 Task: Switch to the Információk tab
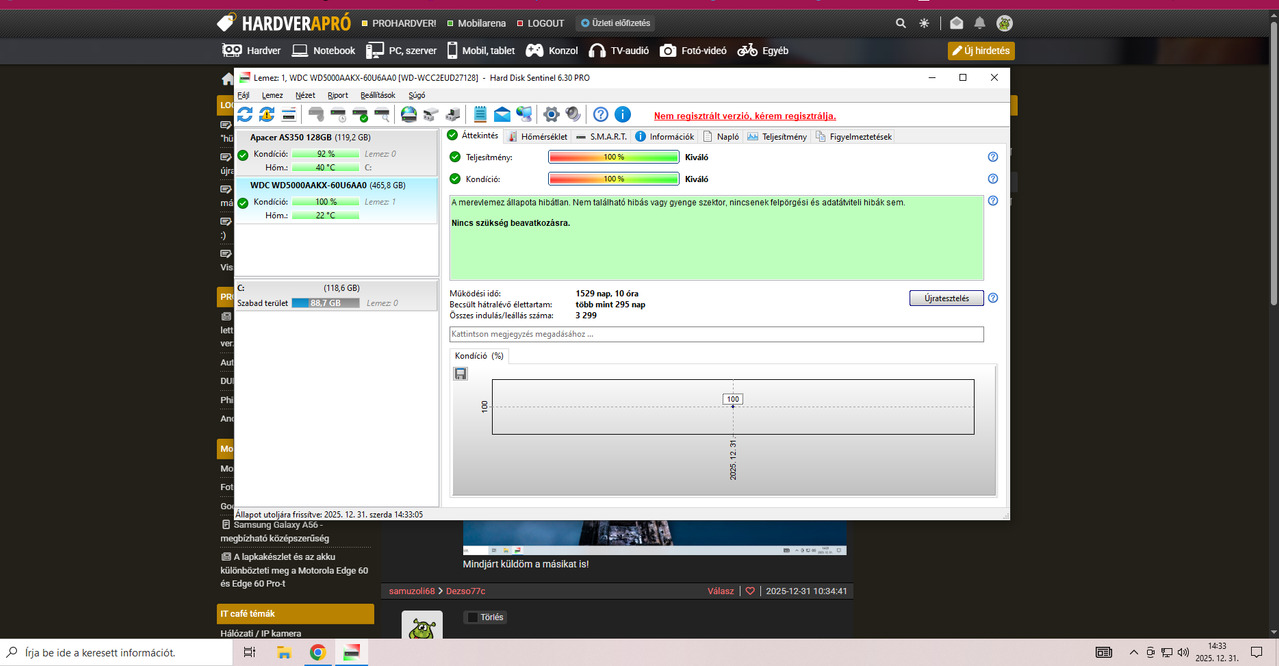coord(665,136)
